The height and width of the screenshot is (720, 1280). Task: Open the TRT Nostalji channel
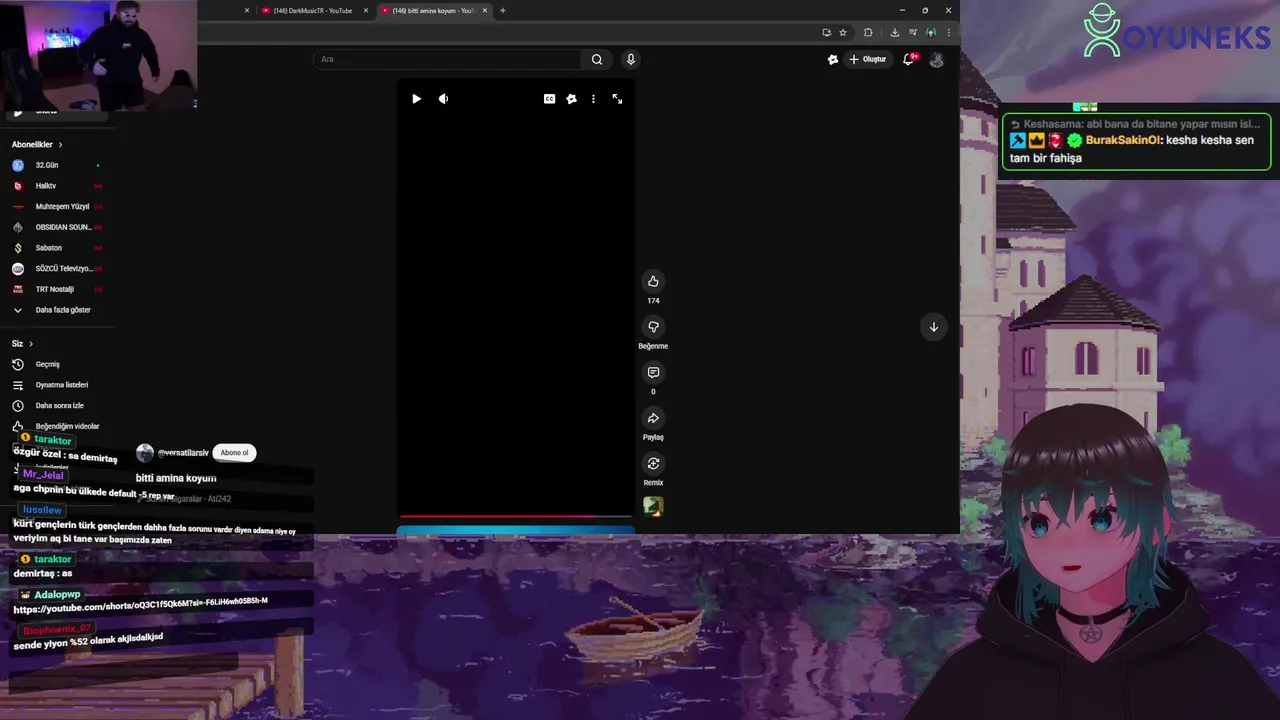coord(56,289)
